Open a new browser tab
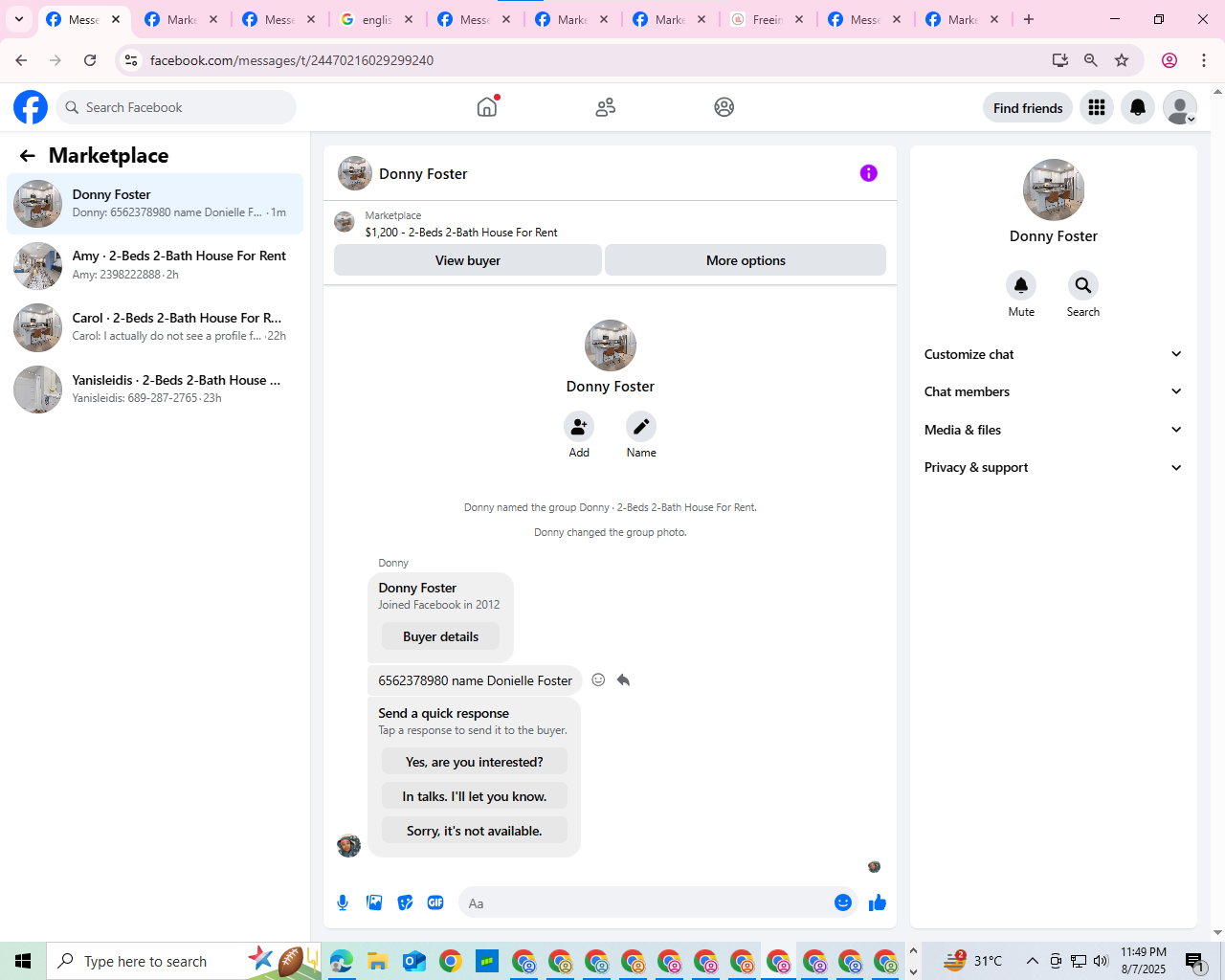 point(1029,19)
